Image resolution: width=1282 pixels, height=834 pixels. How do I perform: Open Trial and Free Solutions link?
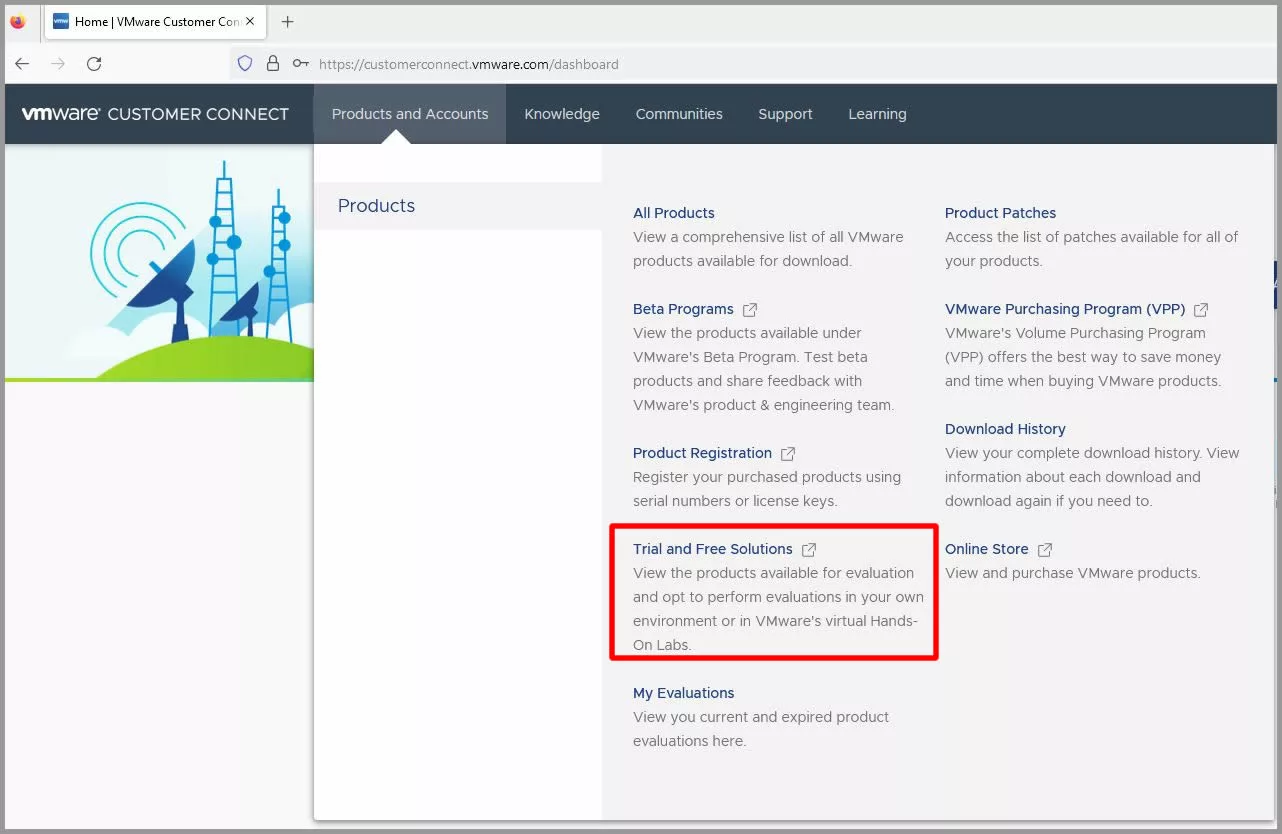pyautogui.click(x=712, y=549)
